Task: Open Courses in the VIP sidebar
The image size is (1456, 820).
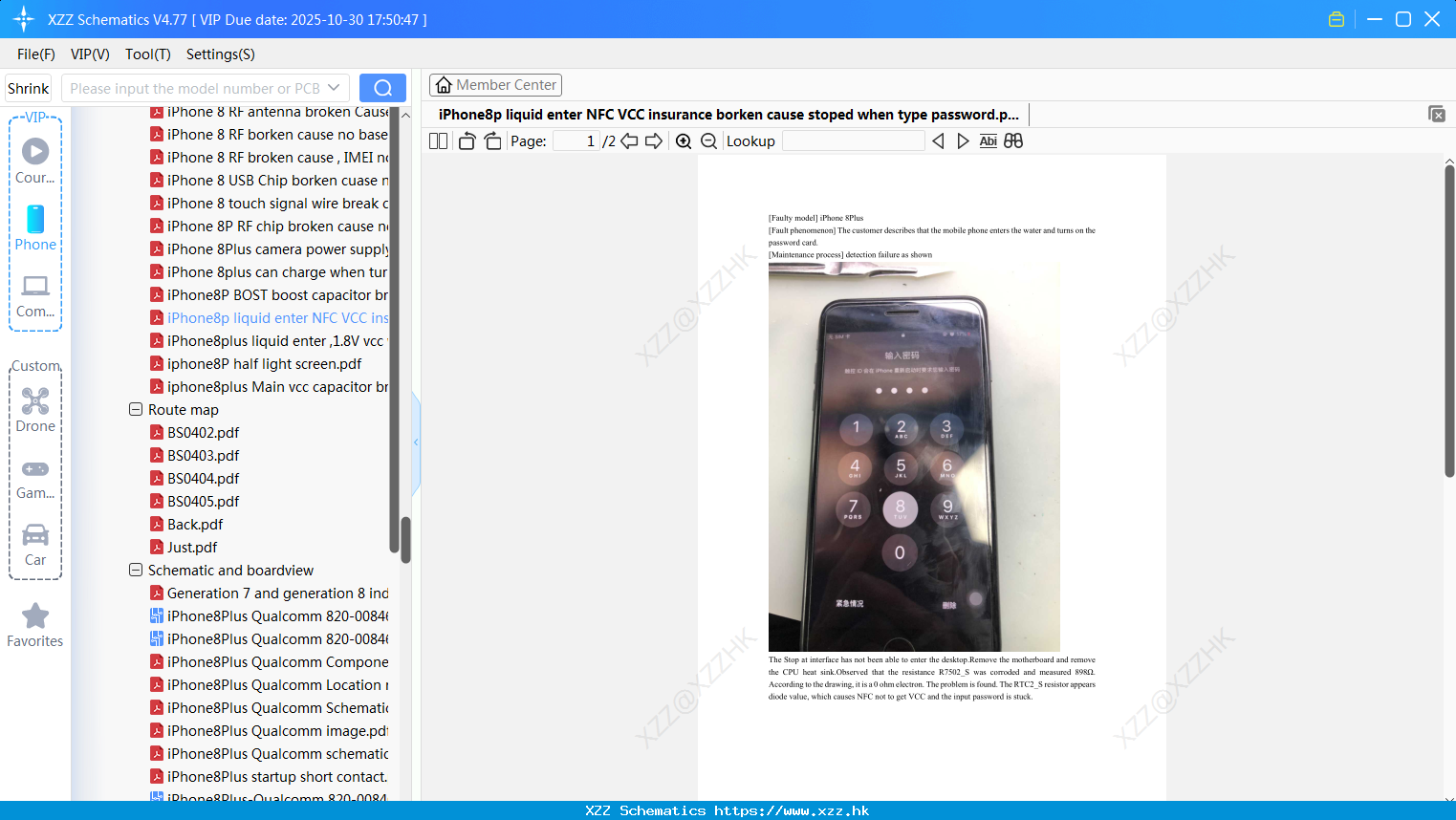Action: pyautogui.click(x=35, y=161)
